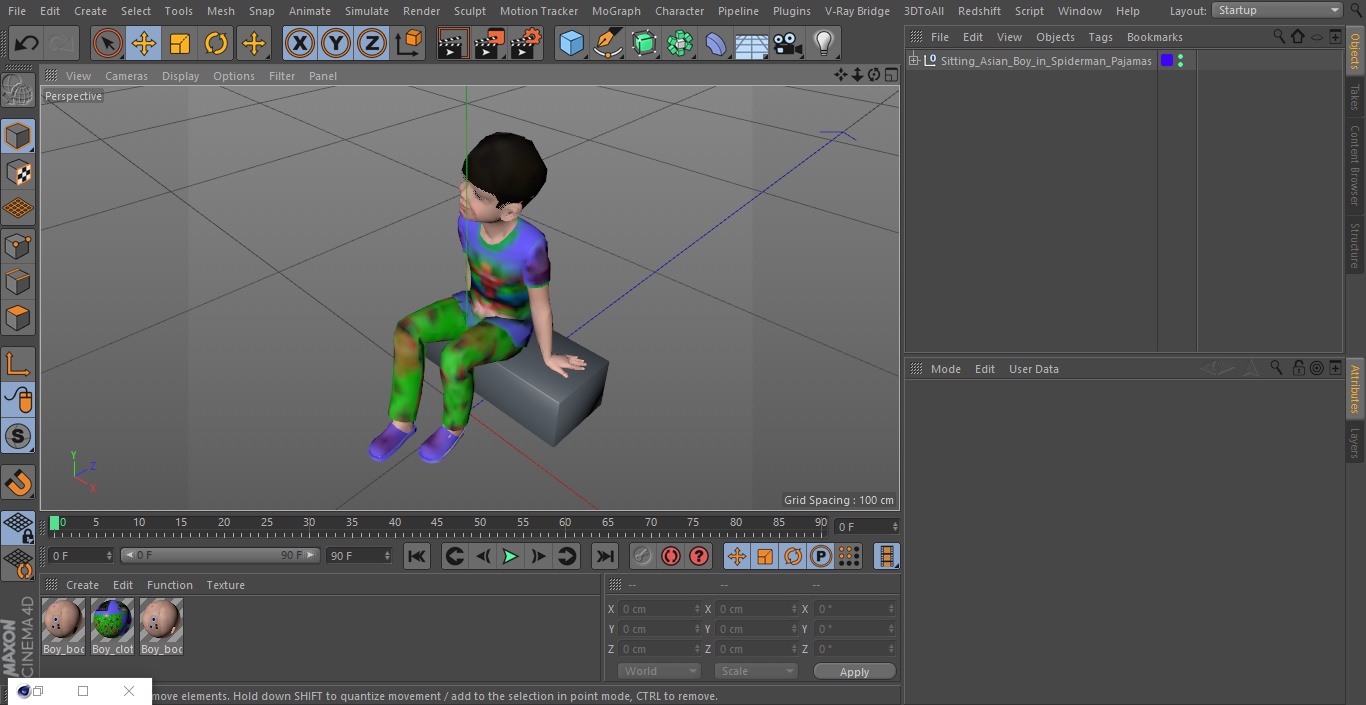Open the Scale mode dropdown
This screenshot has width=1366, height=705.
point(756,671)
